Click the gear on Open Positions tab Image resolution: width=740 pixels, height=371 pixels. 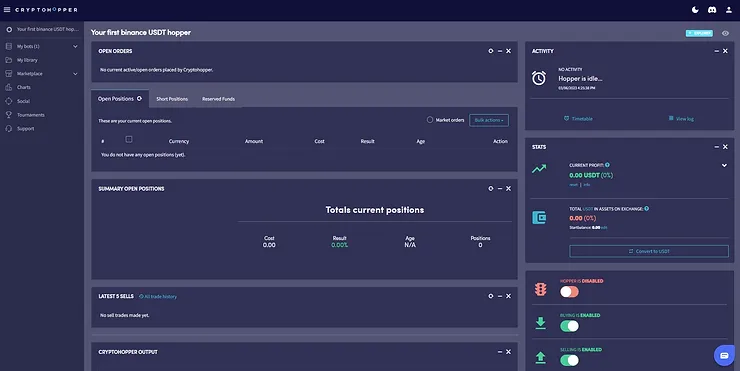[x=139, y=99]
